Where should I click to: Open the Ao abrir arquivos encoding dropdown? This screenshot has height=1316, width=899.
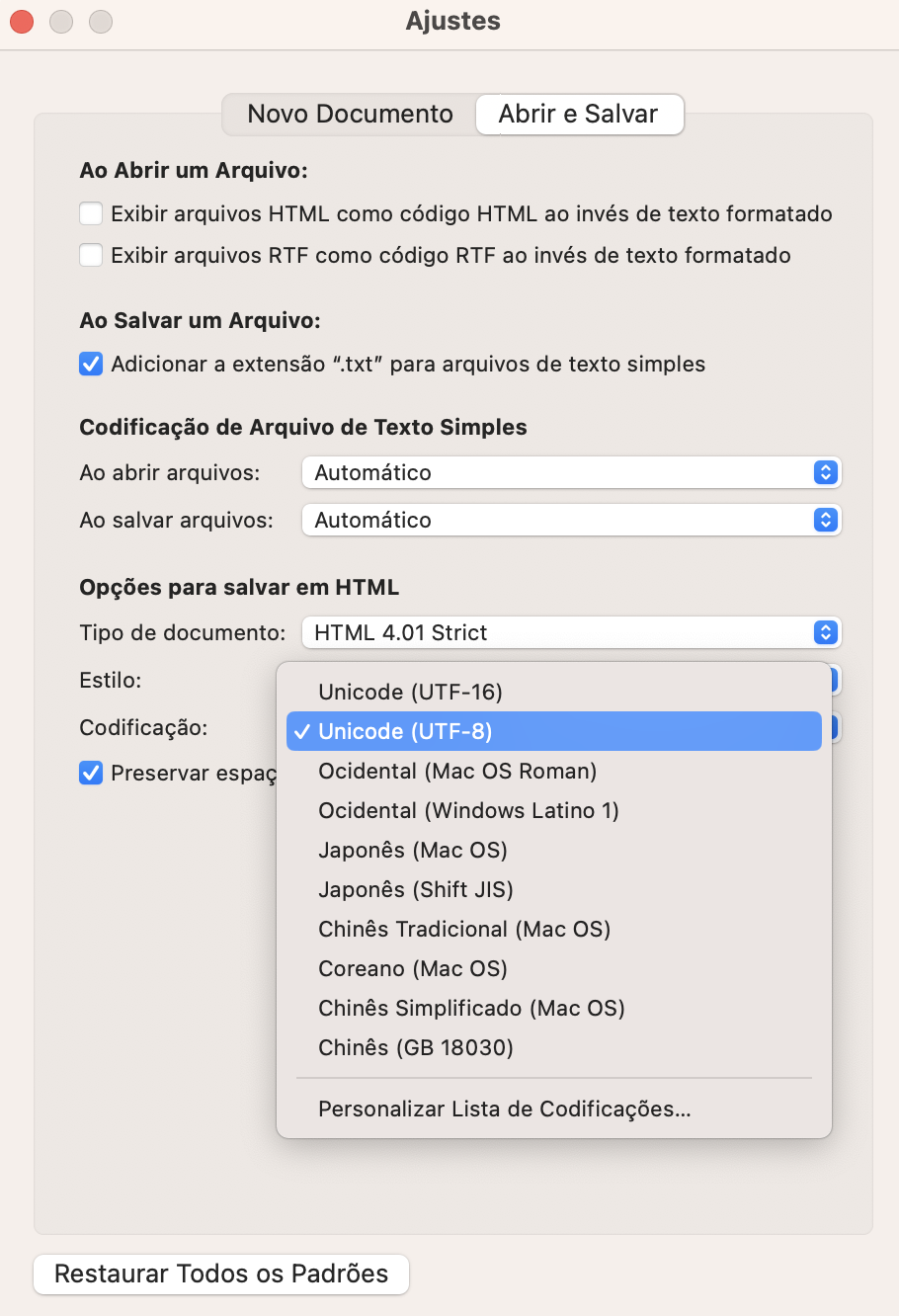[570, 472]
